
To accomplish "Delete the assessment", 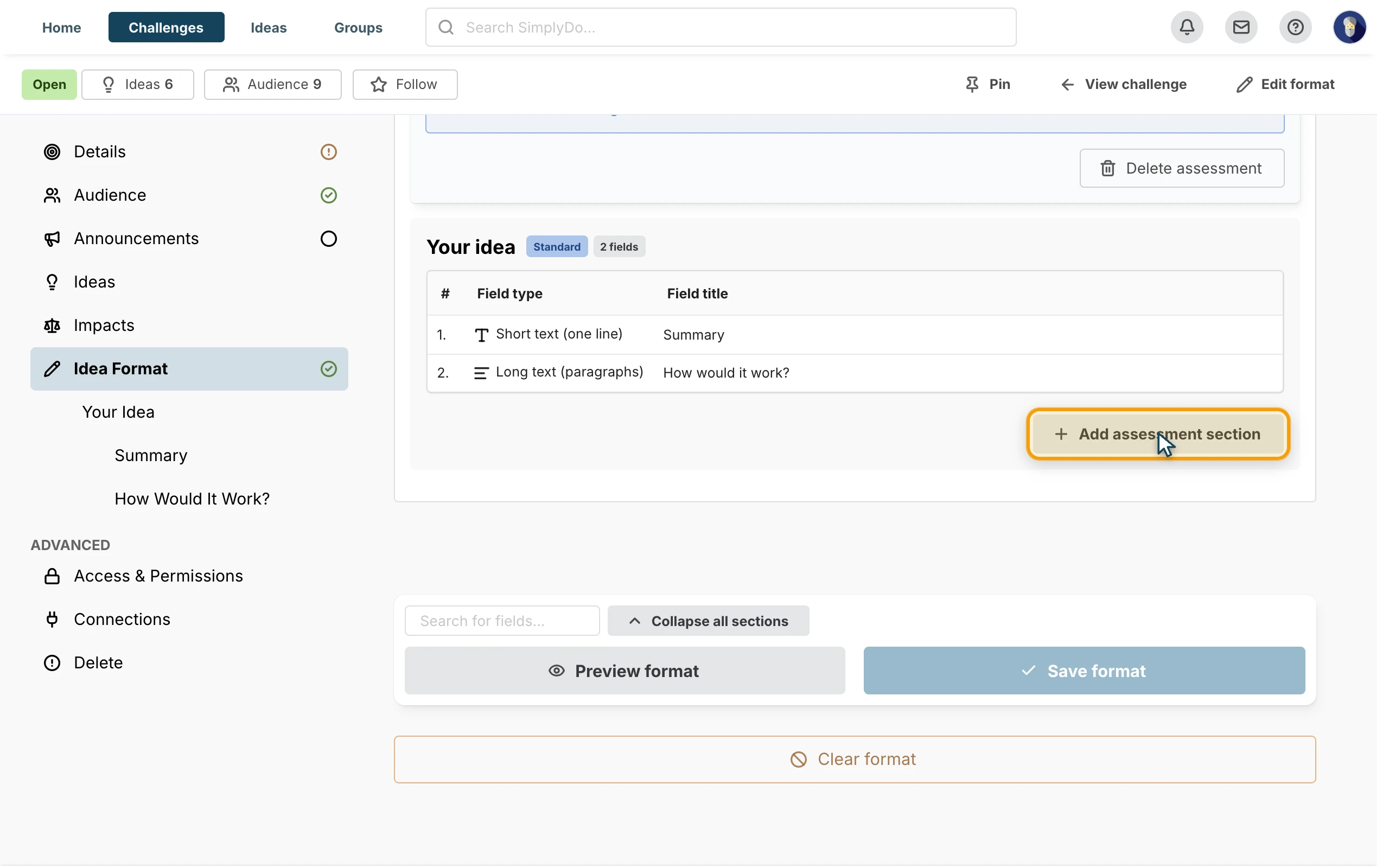I will tap(1182, 168).
